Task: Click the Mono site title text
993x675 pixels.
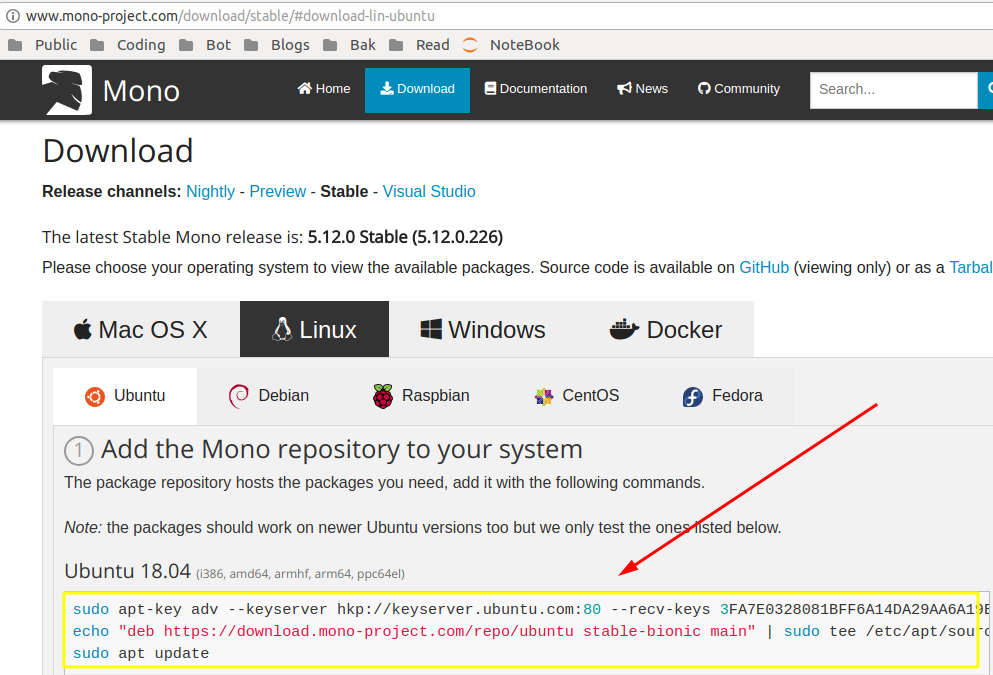Action: click(141, 91)
